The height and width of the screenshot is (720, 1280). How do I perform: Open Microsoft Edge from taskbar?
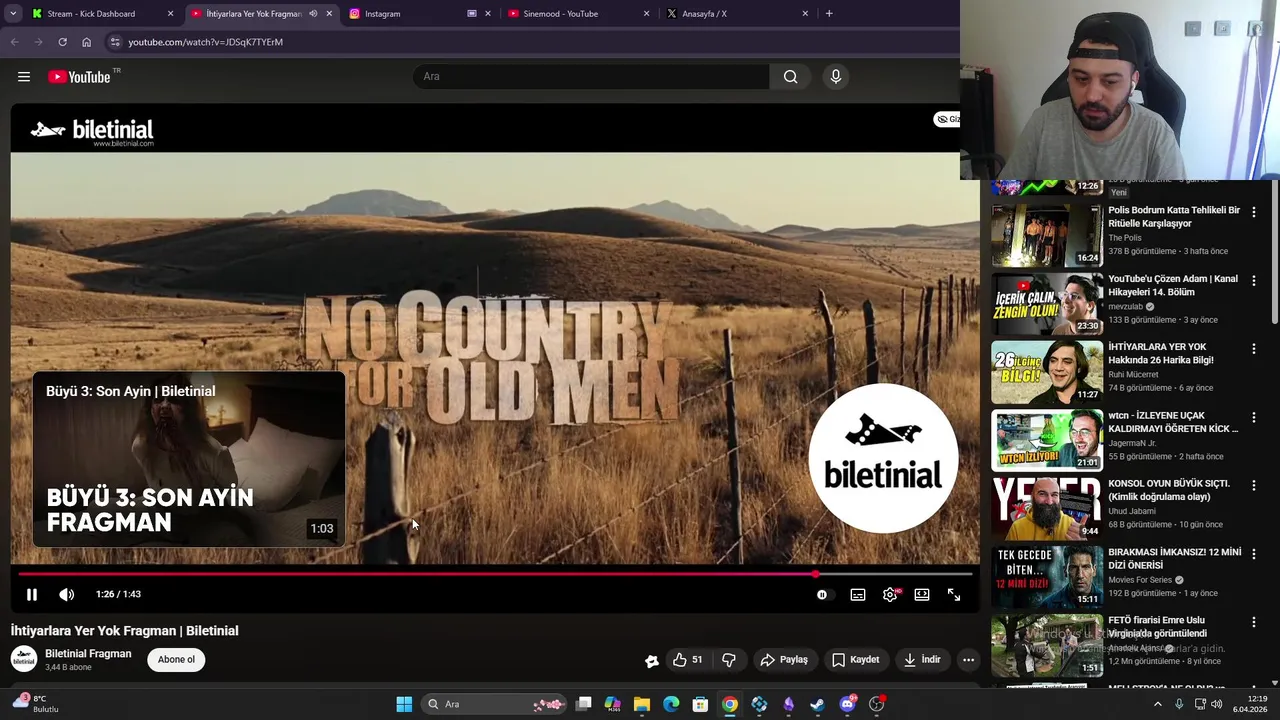click(671, 704)
